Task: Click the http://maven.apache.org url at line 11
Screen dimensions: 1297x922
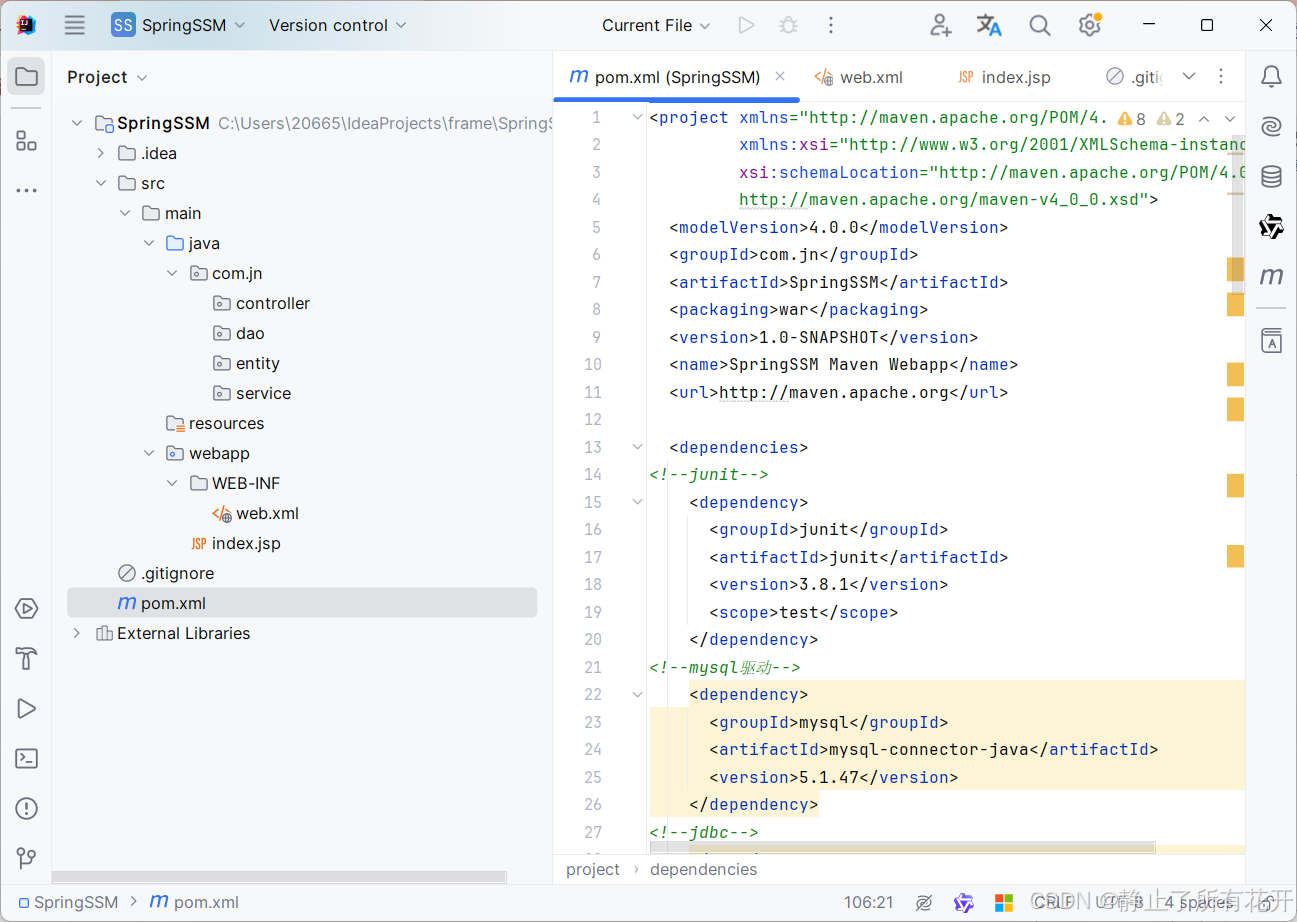Action: pos(833,392)
